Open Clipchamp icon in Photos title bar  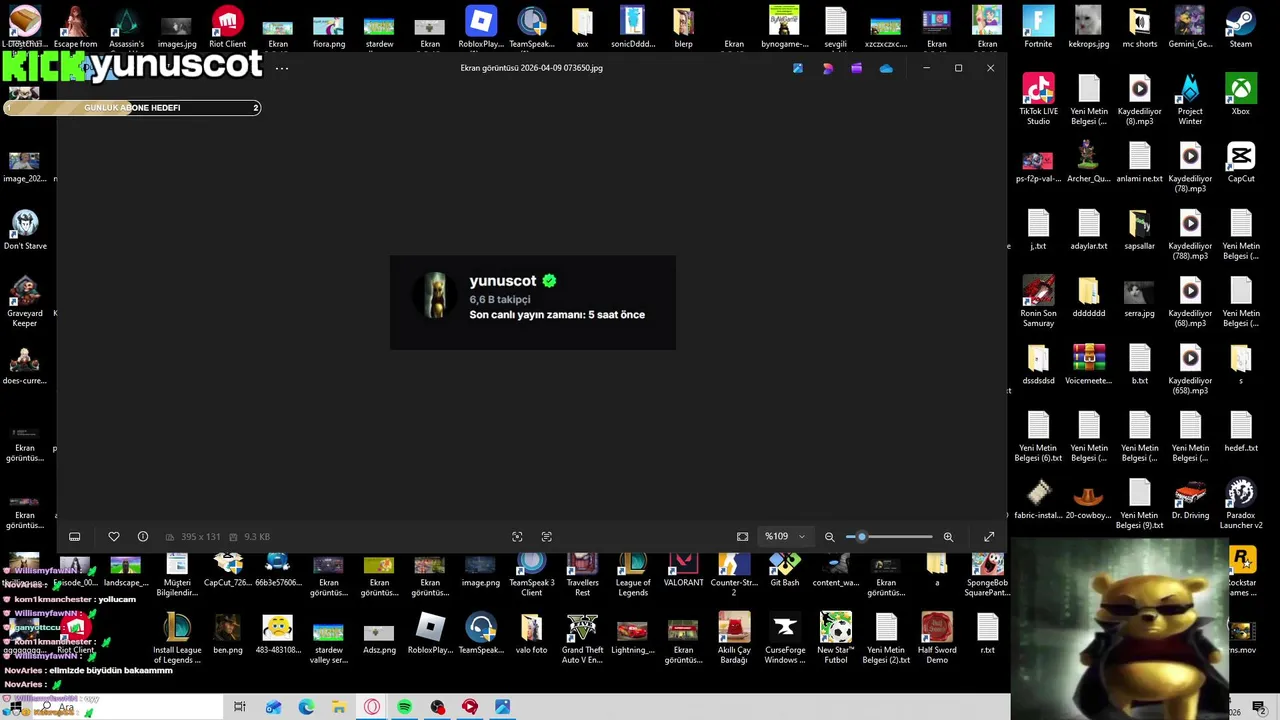(x=856, y=68)
